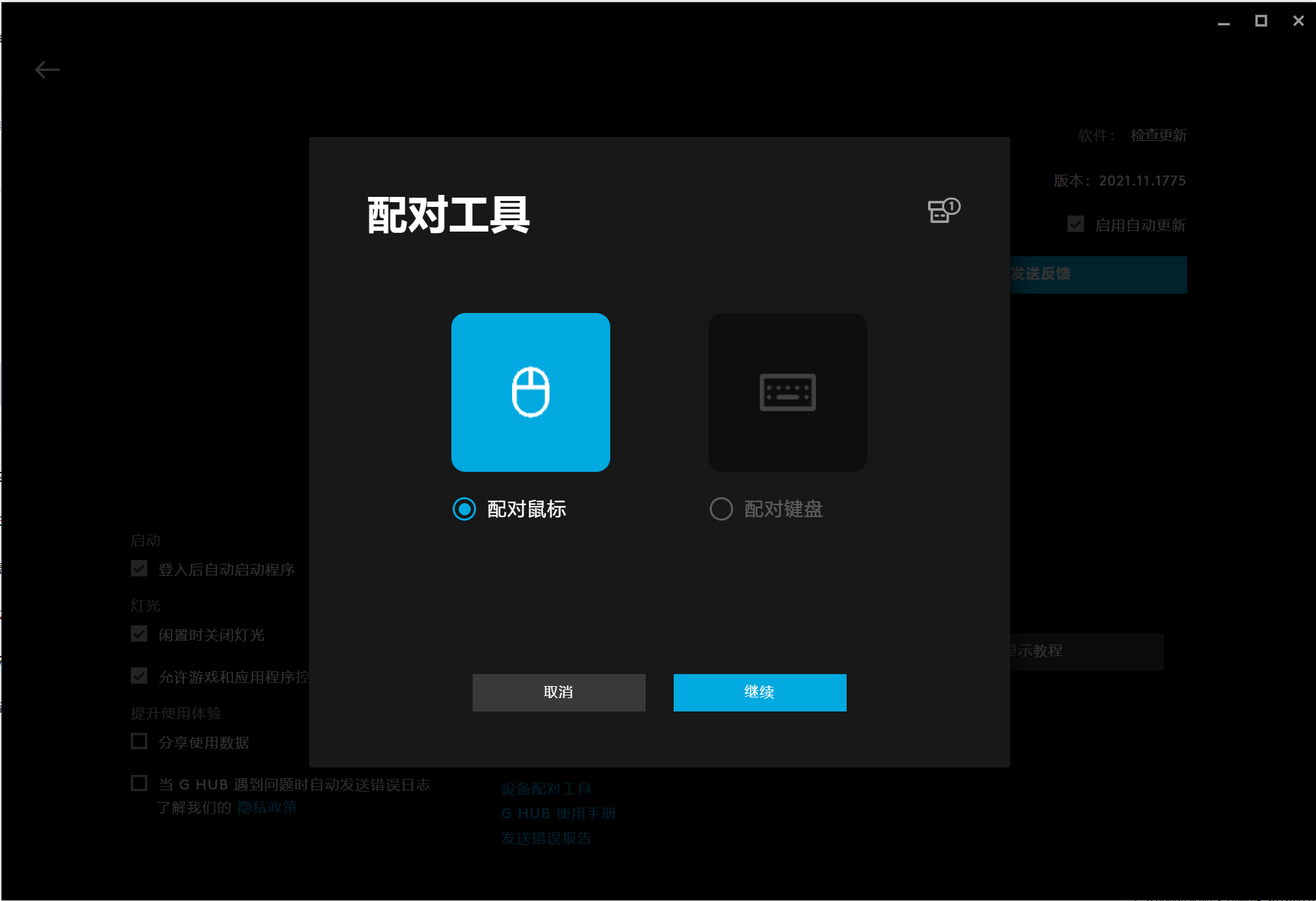Choose the 配对鼠标 radio button
This screenshot has height=901, width=1316.
pyautogui.click(x=464, y=509)
